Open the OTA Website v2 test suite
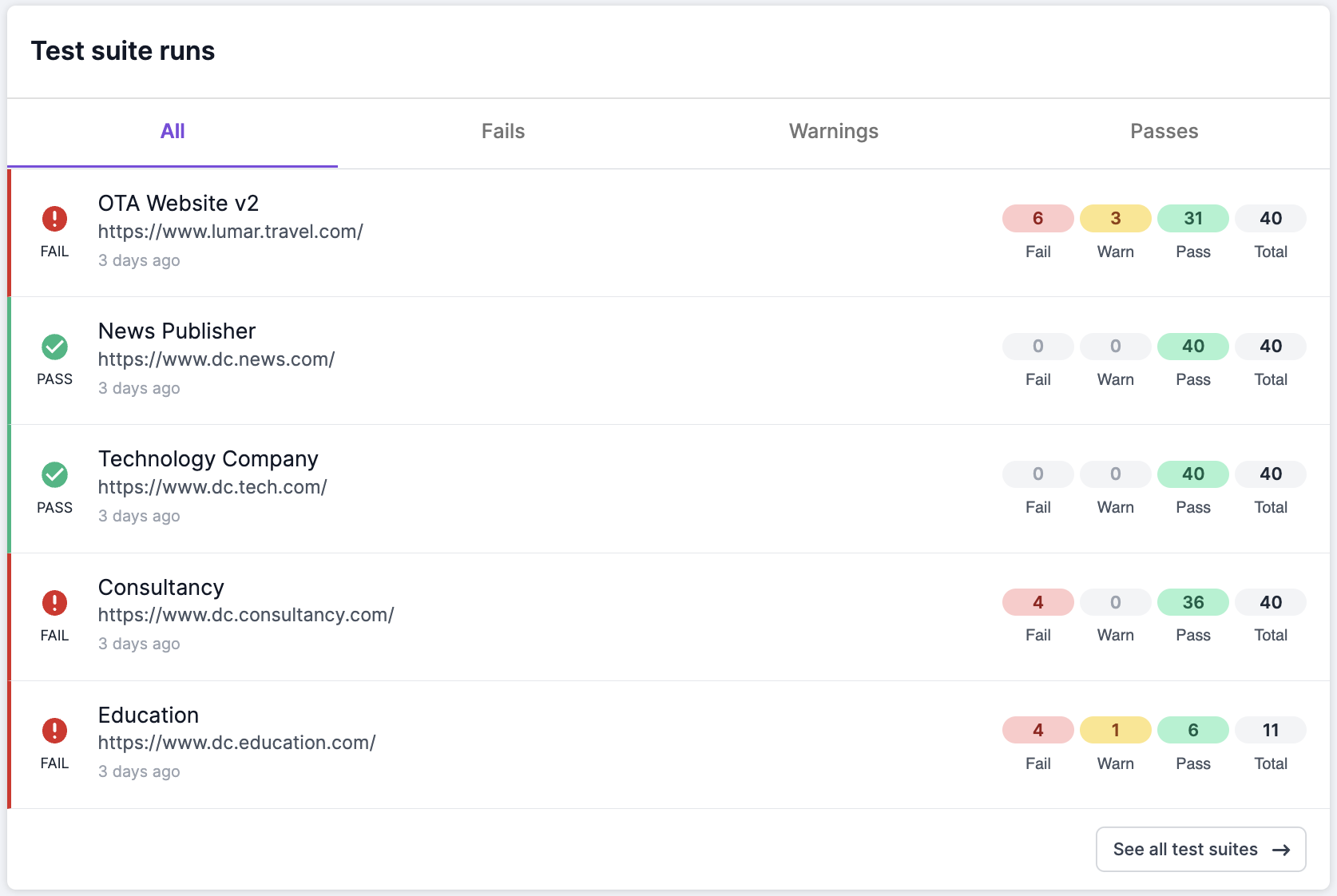Screen dimensions: 1337x896 click(178, 204)
